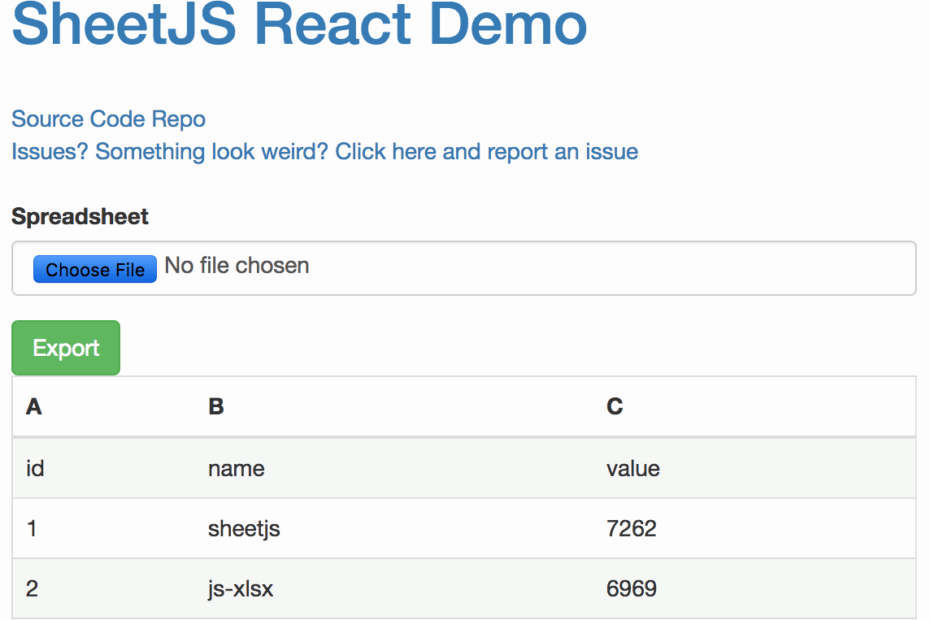Select the 'sheetjs' cell
Screen dimensions: 930x620
click(394, 529)
